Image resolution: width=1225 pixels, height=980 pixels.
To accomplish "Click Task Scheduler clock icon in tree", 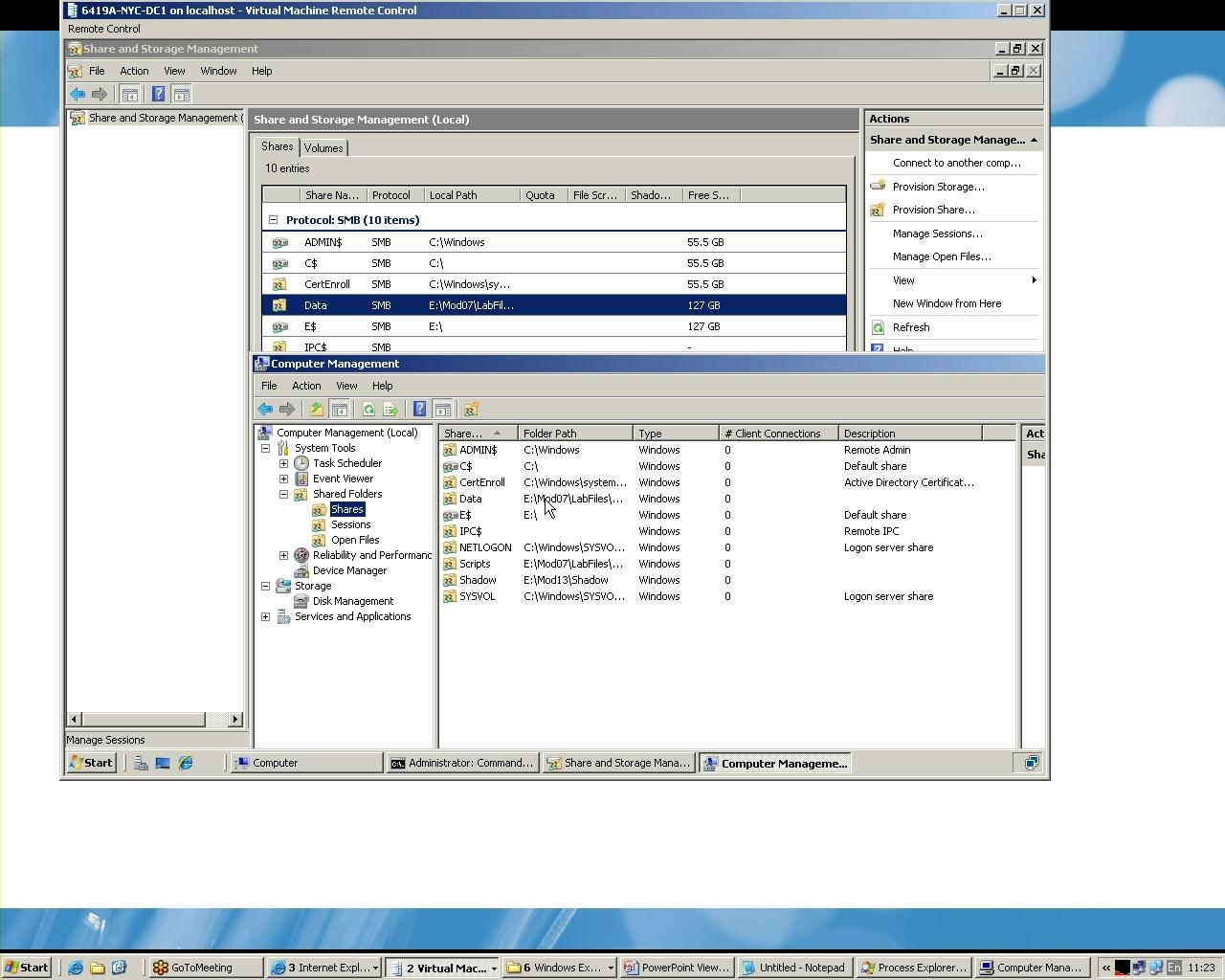I will point(301,463).
